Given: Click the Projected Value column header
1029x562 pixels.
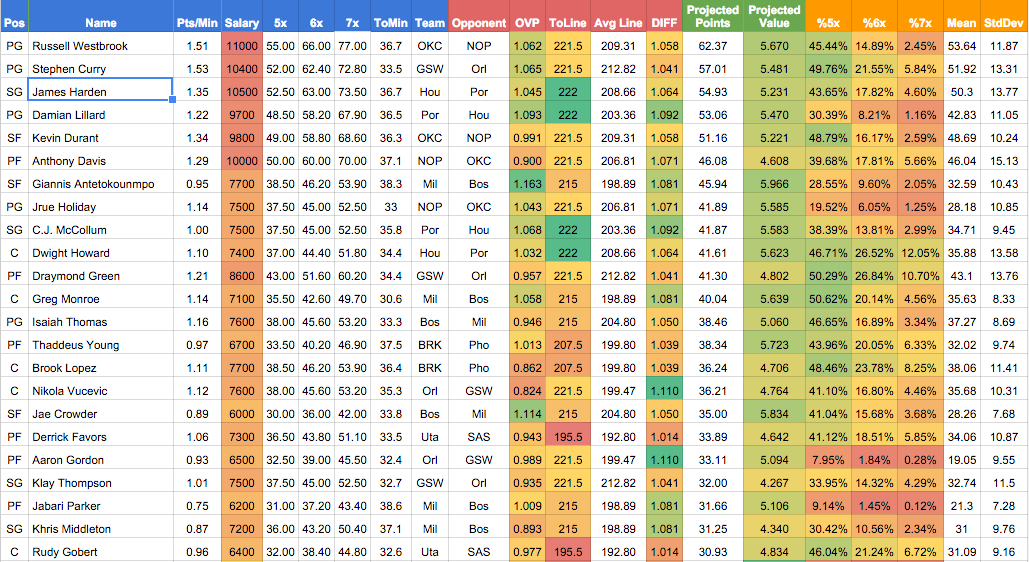Looking at the screenshot, I should (x=774, y=16).
